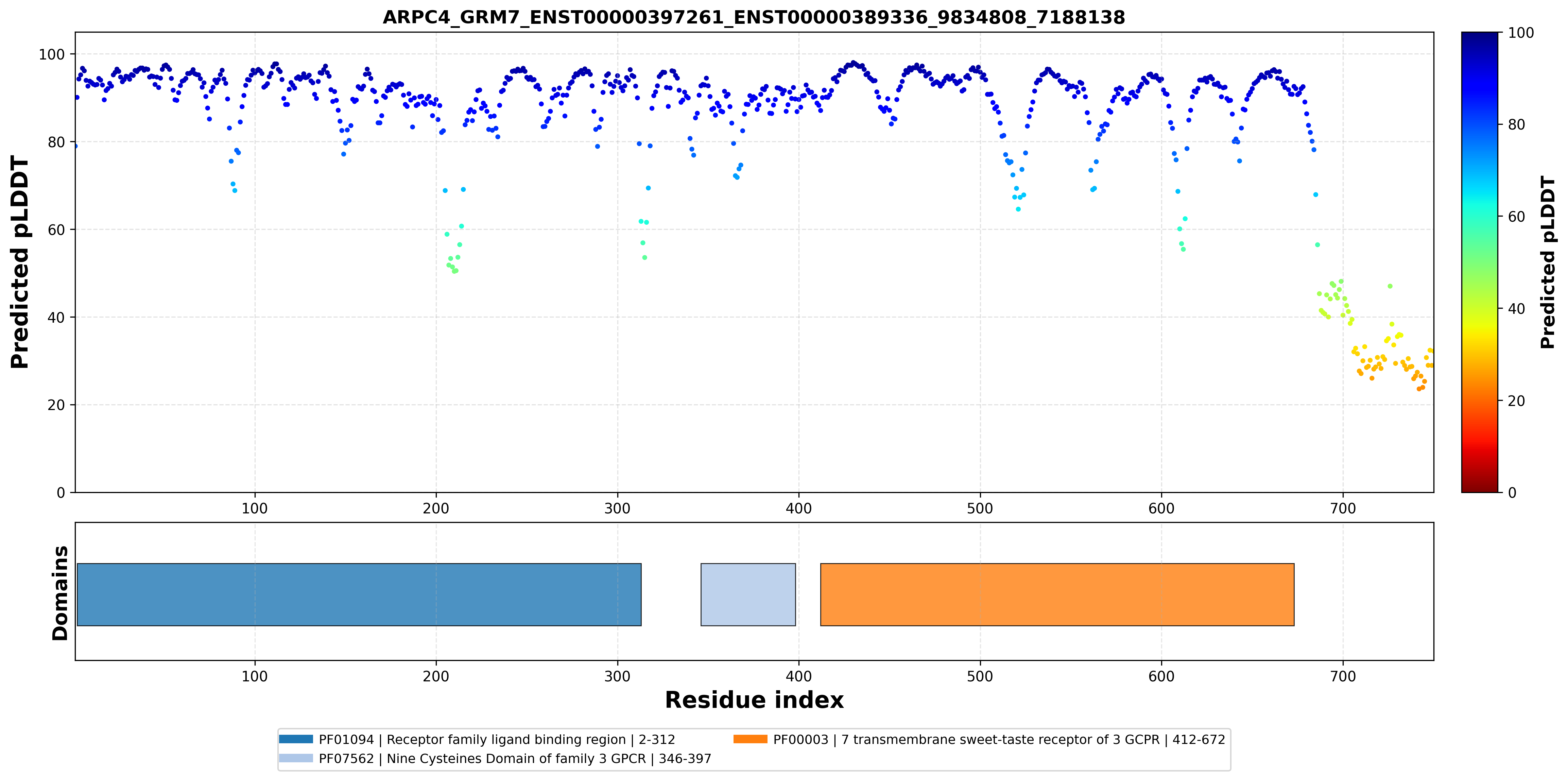Click the Predicted pLDDT y-axis label
This screenshot has width=1568, height=781.
(19, 262)
